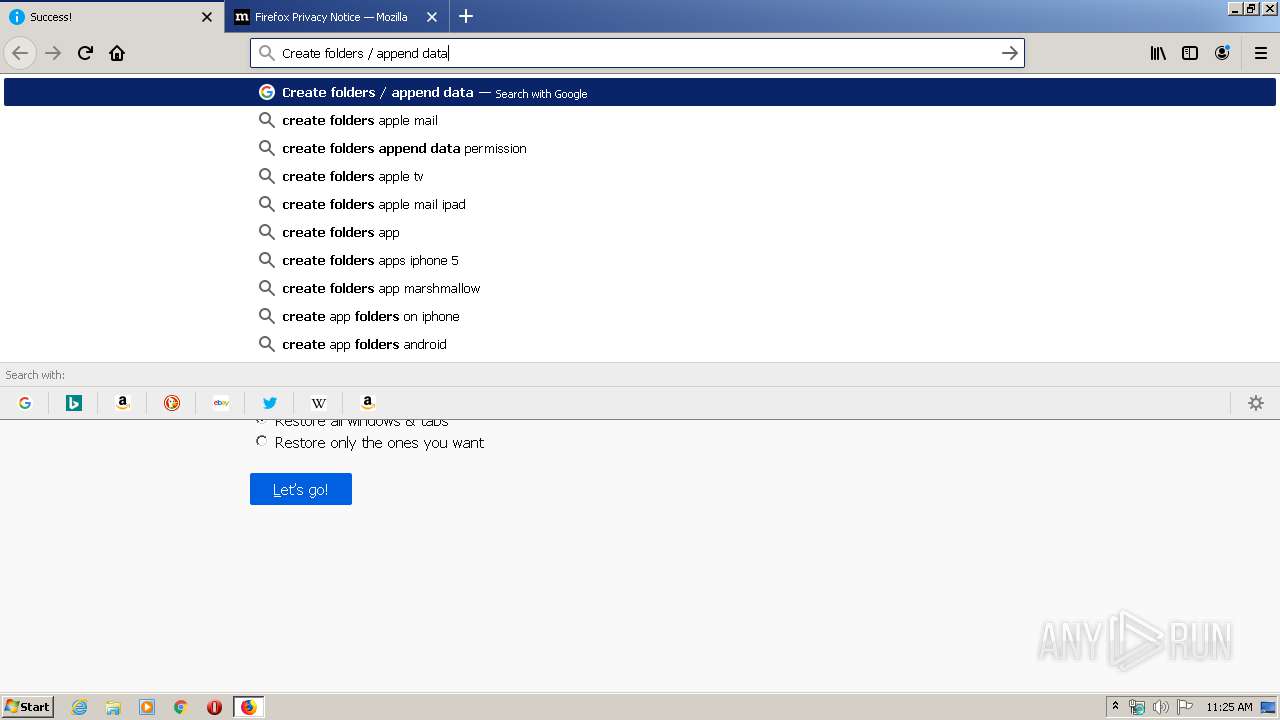Select suggestion 'create folders apple mail ipad'
Viewport: 1280px width, 720px height.
pyautogui.click(x=640, y=204)
